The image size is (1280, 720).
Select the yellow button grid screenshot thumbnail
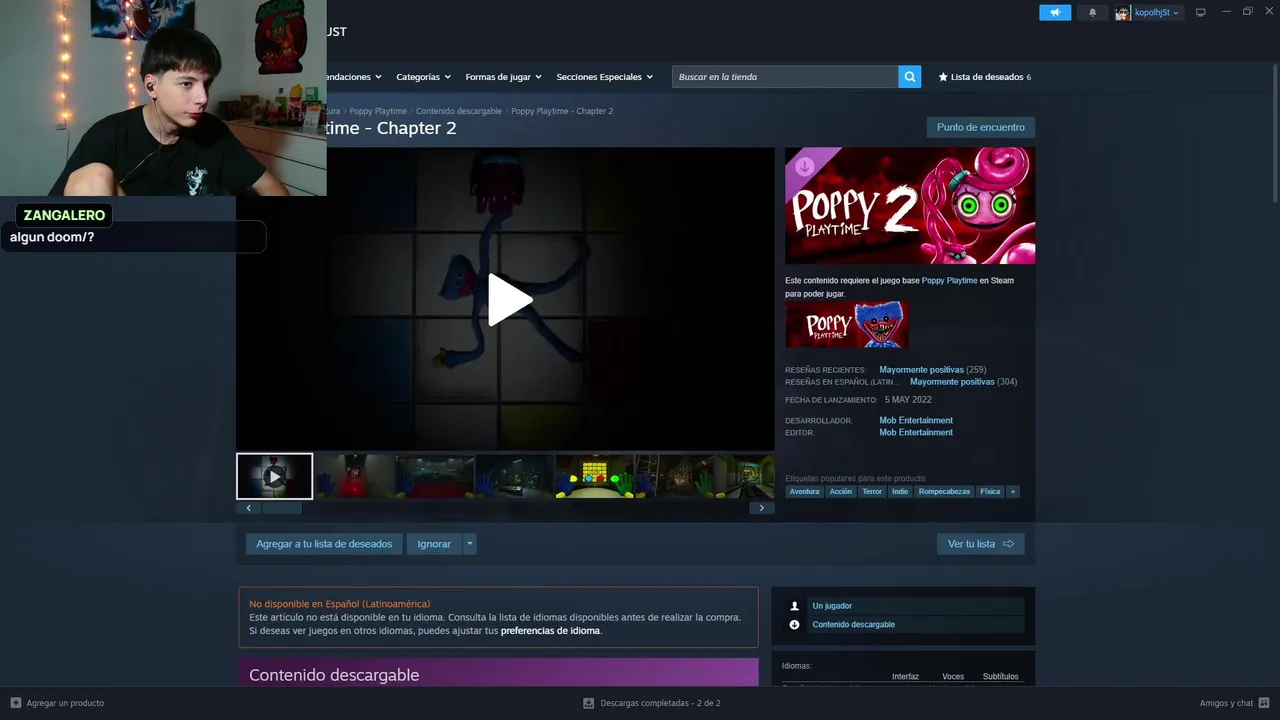[595, 476]
